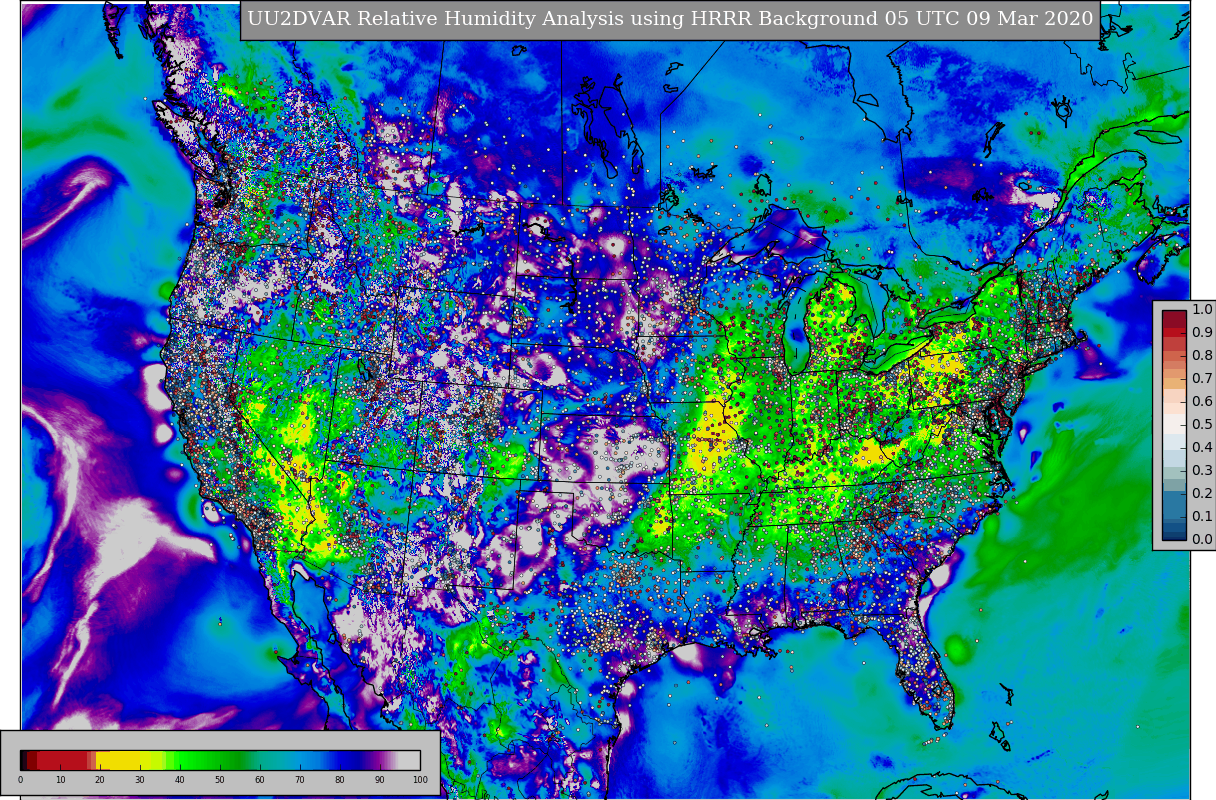This screenshot has width=1216, height=800.
Task: Click the 0.2 label on the right colorbar
Action: click(1202, 494)
